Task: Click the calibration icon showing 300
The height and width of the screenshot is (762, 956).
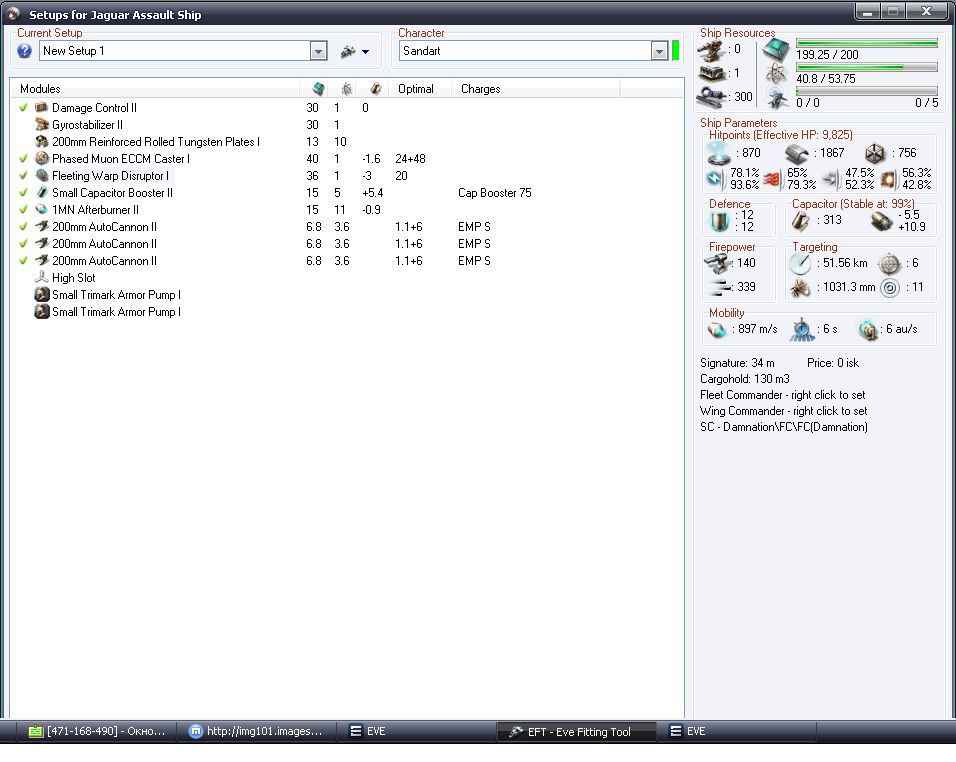Action: [x=711, y=97]
